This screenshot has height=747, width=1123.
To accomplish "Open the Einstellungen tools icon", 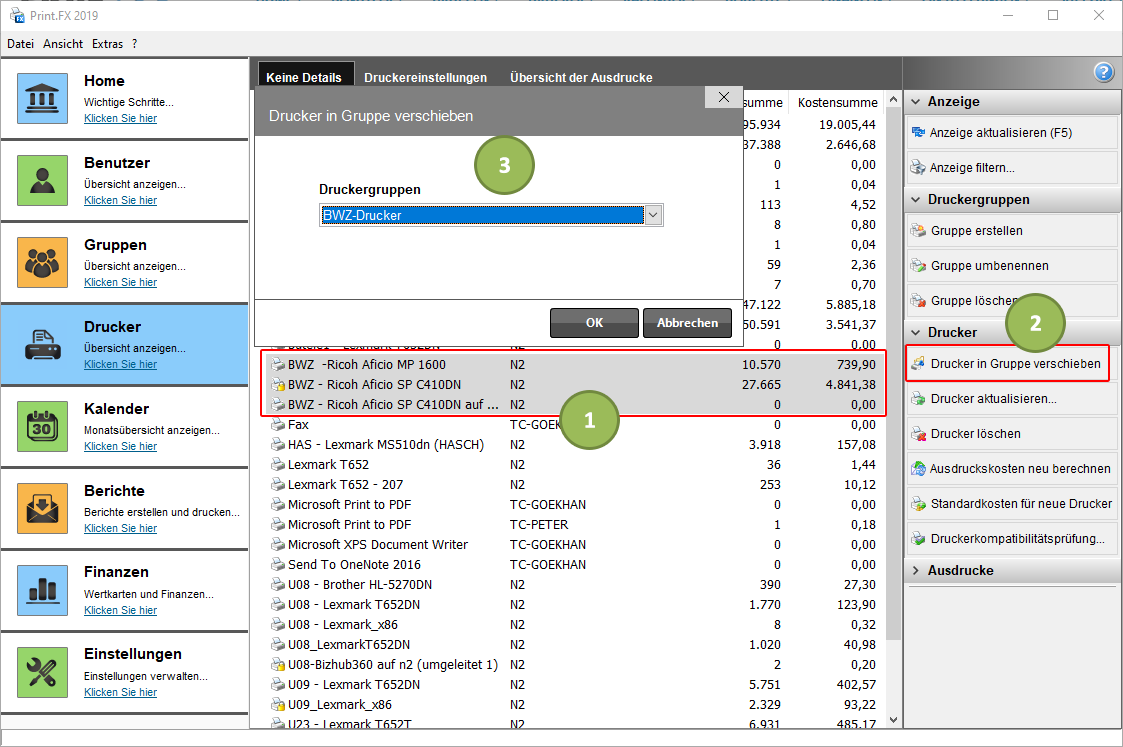I will click(x=42, y=673).
